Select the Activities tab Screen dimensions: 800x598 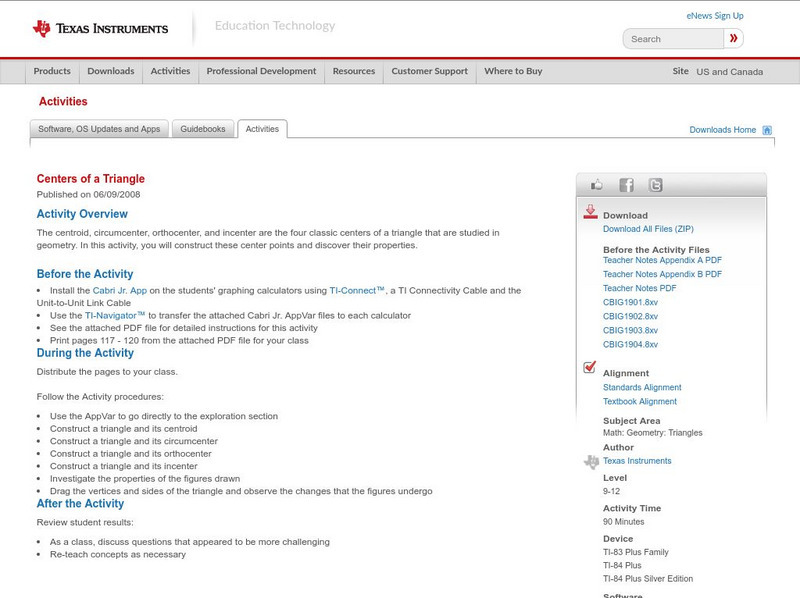coord(262,129)
